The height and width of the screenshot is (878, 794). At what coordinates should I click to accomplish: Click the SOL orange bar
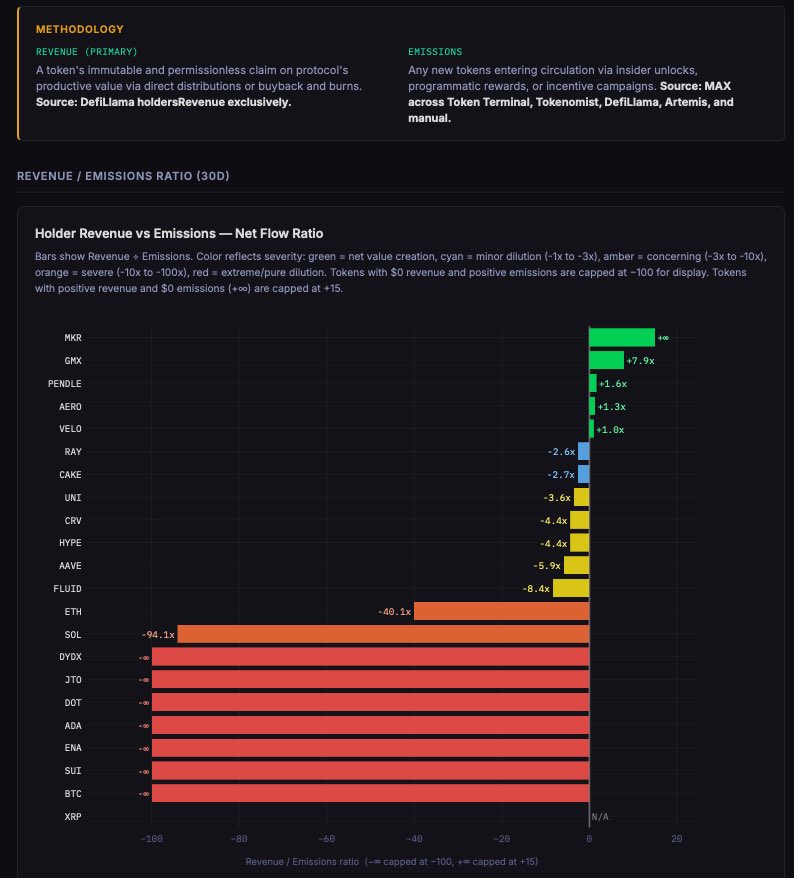pos(383,634)
